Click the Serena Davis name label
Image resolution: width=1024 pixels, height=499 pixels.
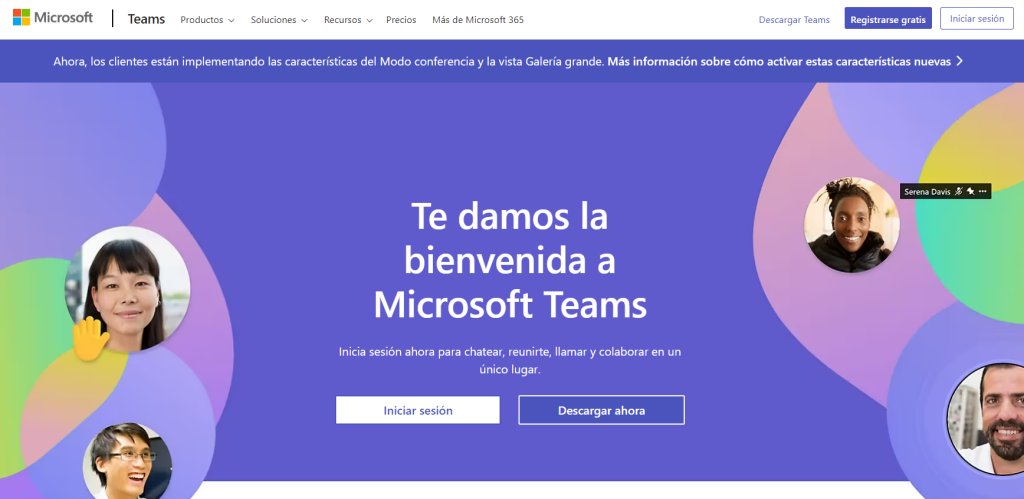coord(927,192)
